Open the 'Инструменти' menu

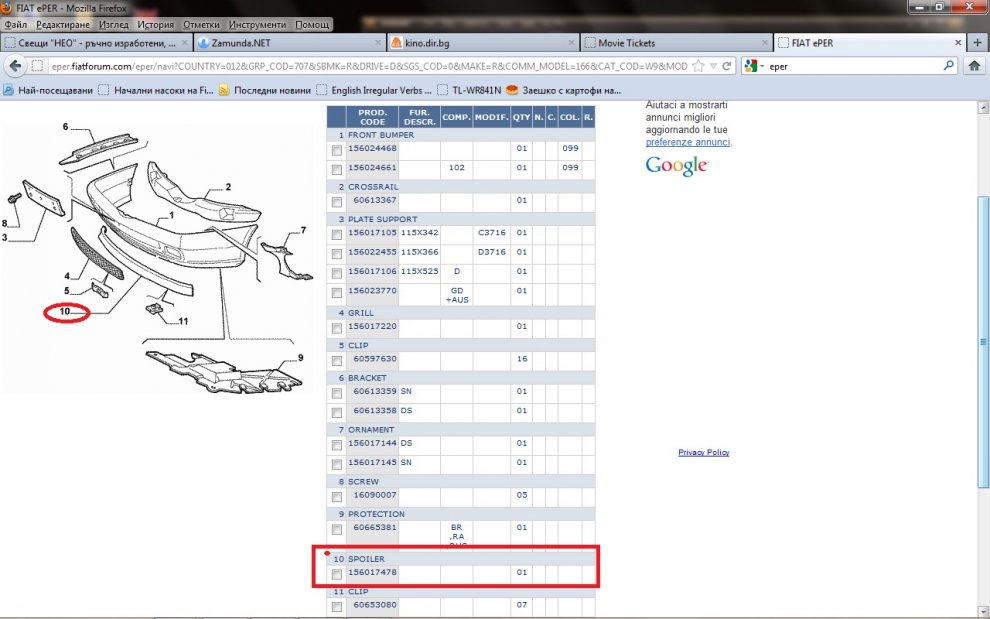[257, 24]
